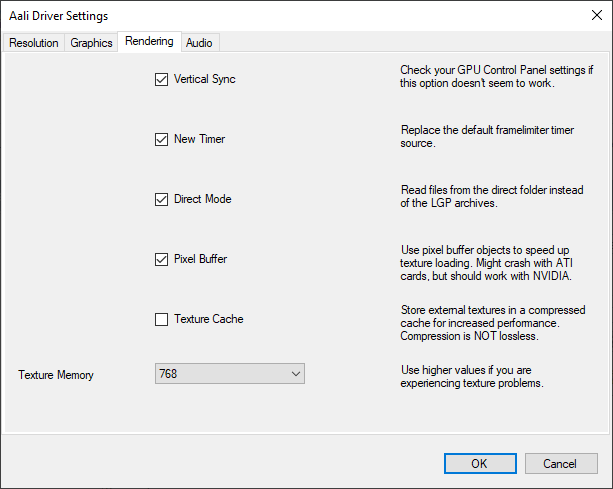Click the compressed cache description text

tap(493, 323)
